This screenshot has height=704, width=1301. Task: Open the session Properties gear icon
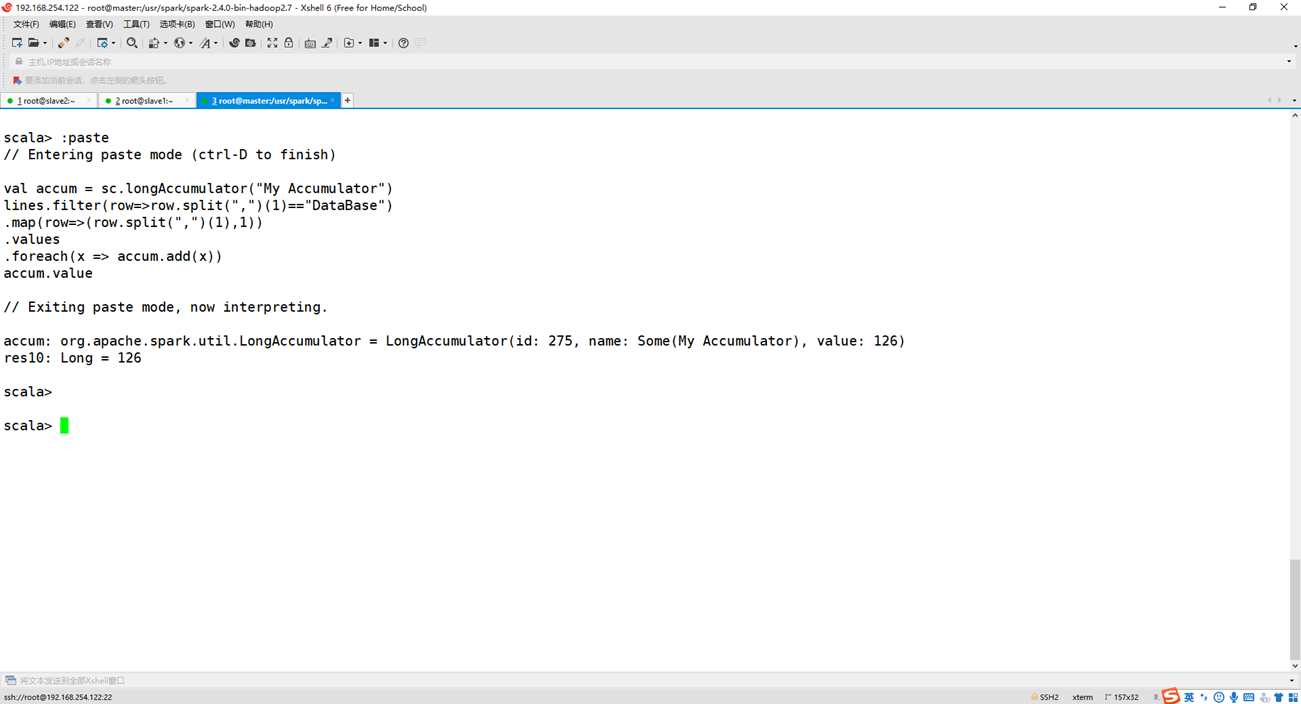point(101,43)
